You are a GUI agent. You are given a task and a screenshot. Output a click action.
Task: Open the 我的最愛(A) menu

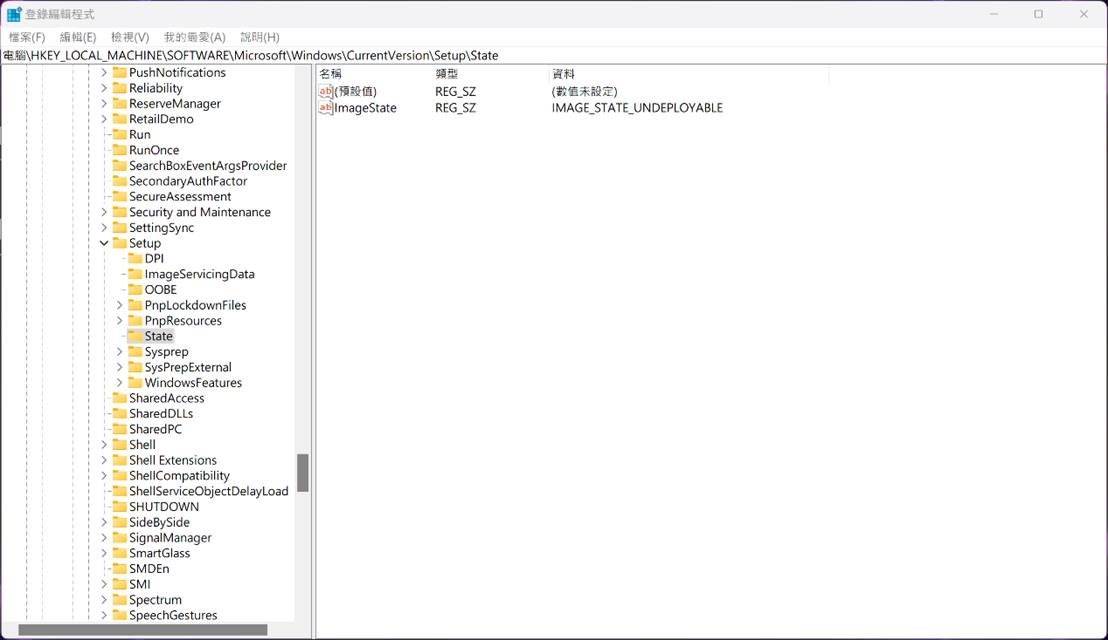coord(194,37)
